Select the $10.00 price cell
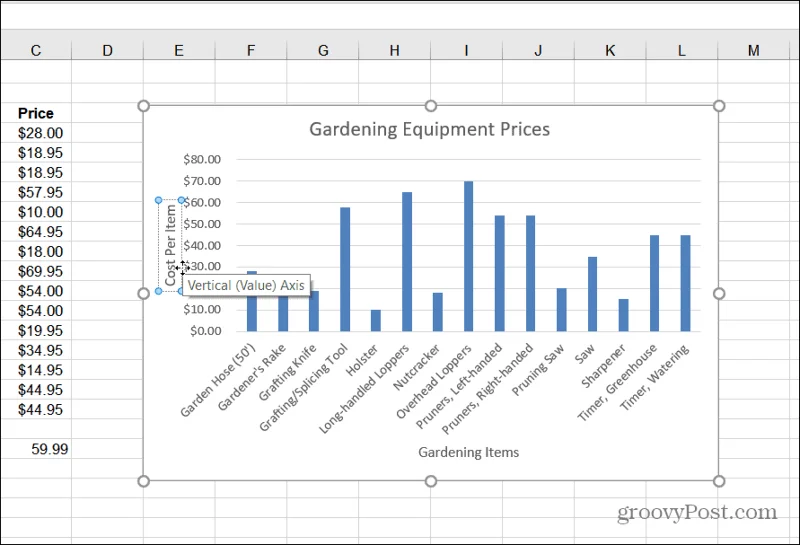800x545 pixels. pyautogui.click(x=36, y=212)
